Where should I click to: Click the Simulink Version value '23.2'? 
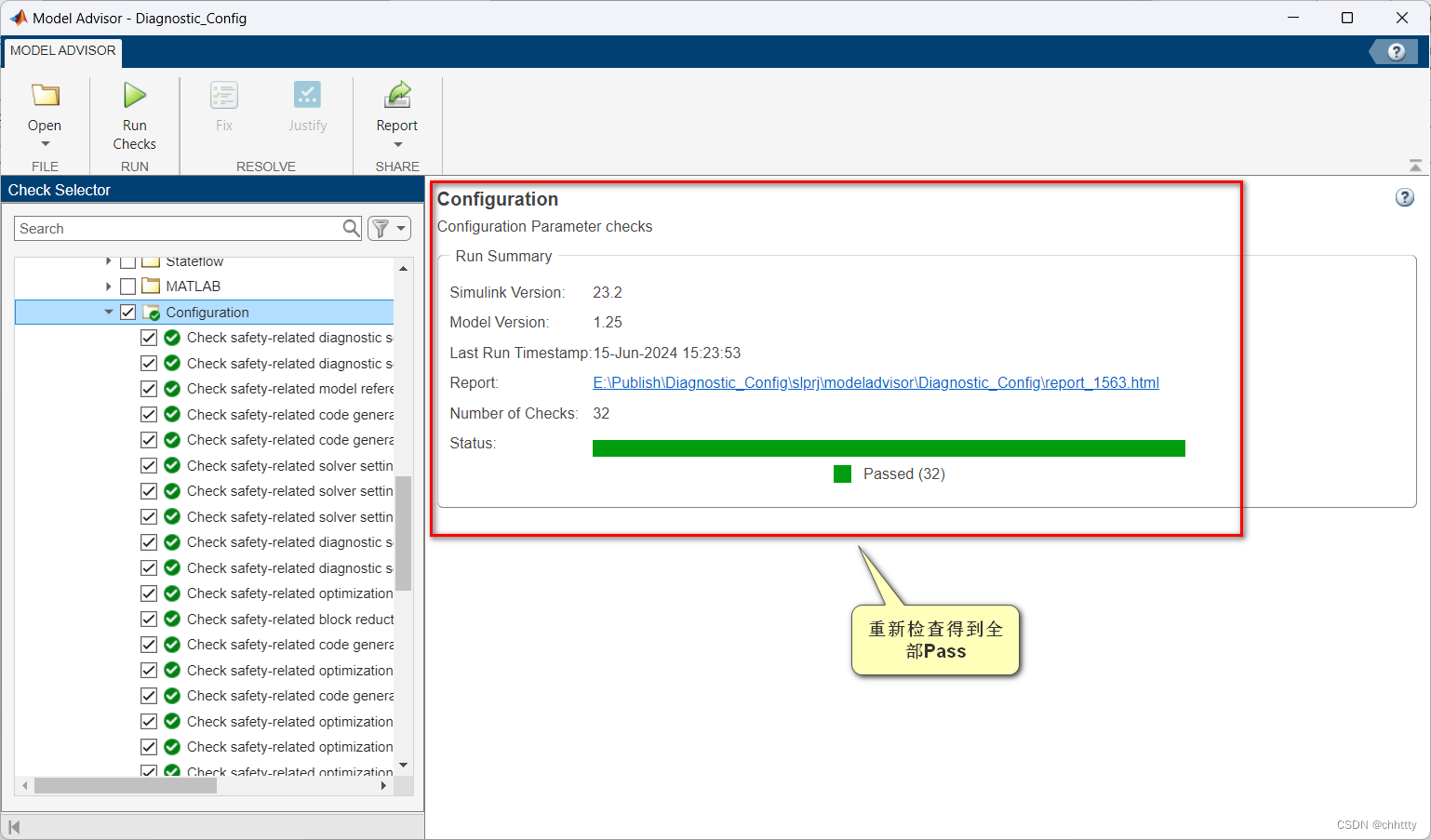[608, 292]
